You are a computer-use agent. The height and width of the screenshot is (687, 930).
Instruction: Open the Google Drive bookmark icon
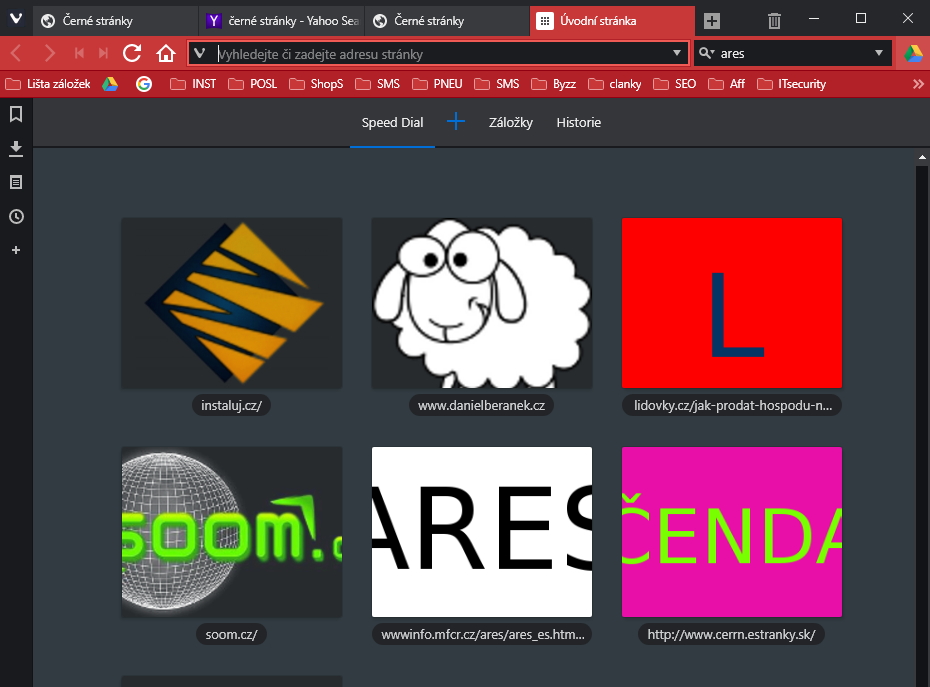[x=110, y=84]
